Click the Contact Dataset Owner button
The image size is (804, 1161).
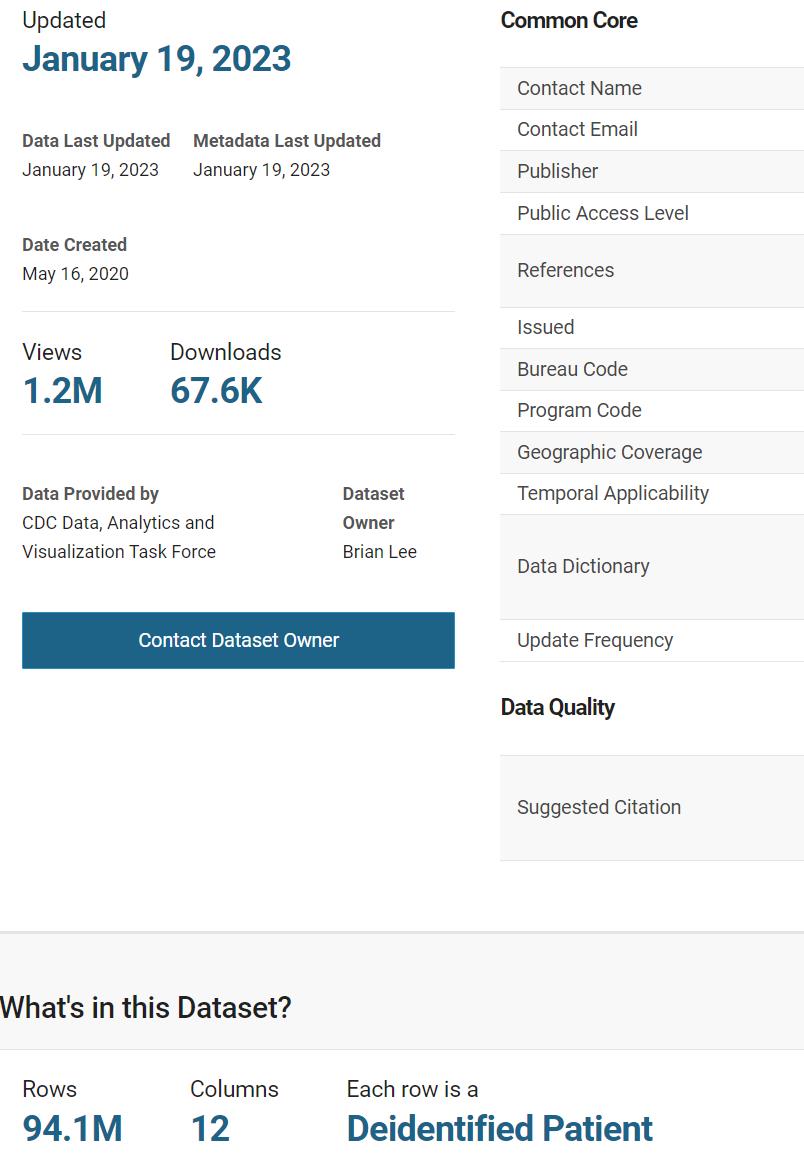[x=238, y=640]
